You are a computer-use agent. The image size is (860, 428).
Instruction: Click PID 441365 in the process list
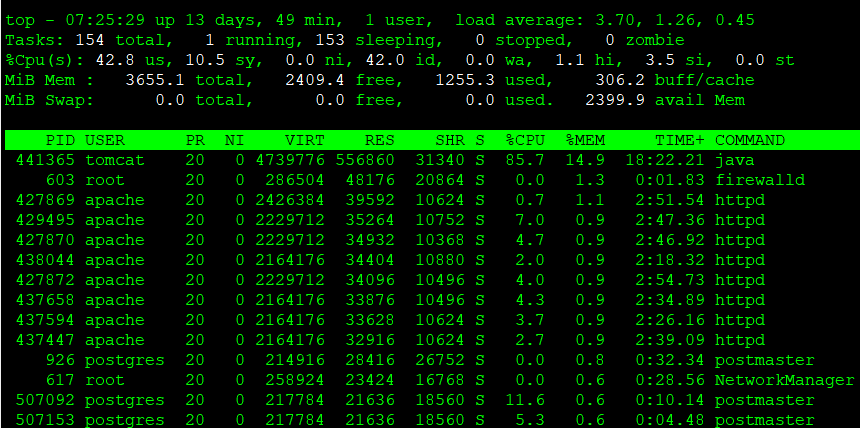45,160
